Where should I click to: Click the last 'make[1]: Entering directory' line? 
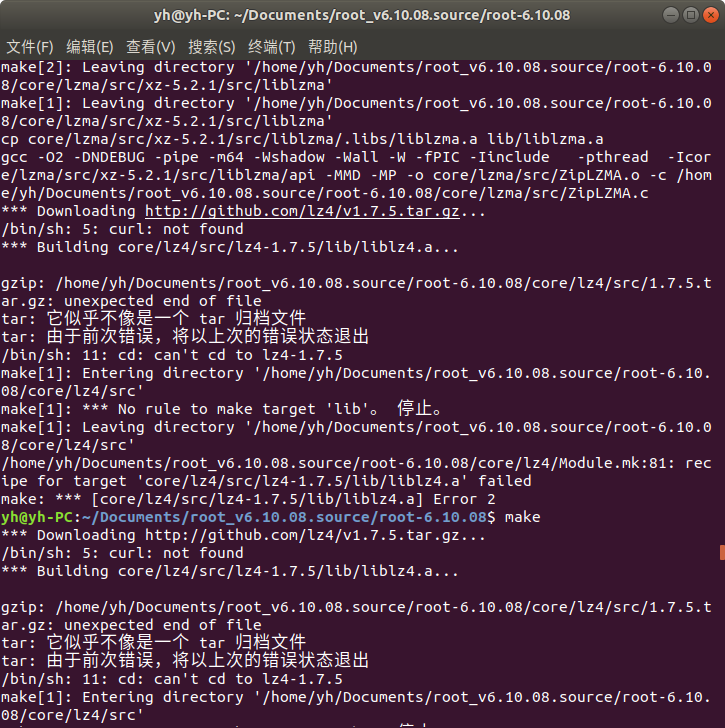coord(356,706)
